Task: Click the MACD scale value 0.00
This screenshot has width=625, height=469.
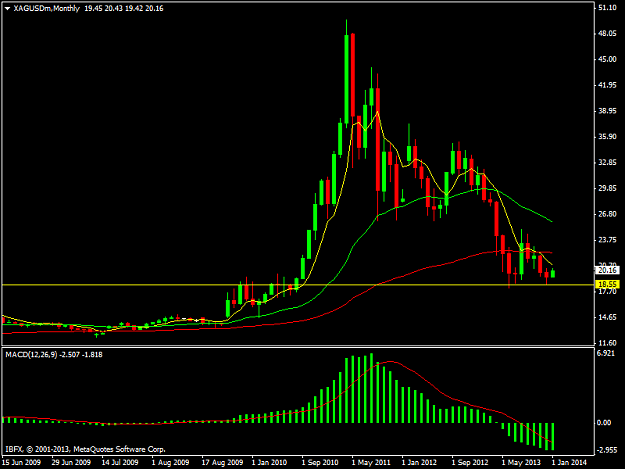Action: pyautogui.click(x=604, y=423)
